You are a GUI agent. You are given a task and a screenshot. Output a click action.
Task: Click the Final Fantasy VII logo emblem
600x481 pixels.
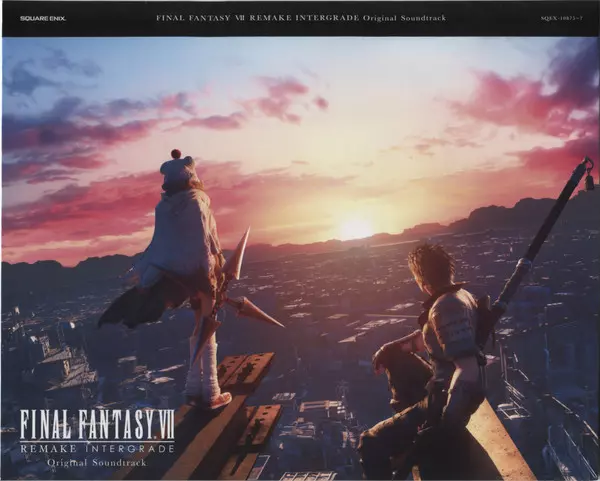(97, 424)
